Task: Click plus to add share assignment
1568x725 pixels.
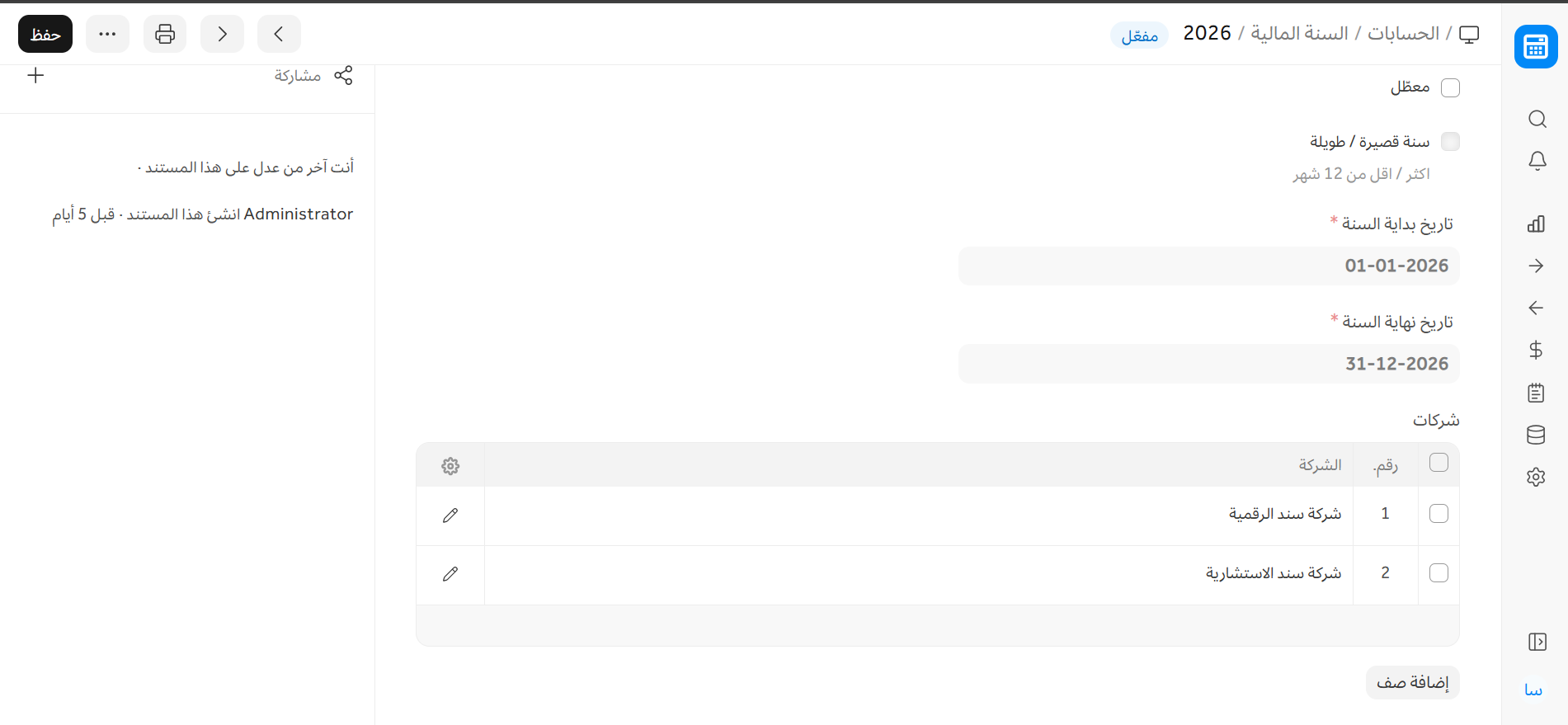Action: point(35,76)
